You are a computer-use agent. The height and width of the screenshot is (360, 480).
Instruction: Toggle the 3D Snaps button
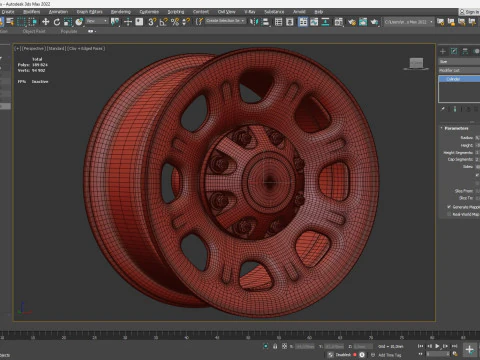pos(152,22)
